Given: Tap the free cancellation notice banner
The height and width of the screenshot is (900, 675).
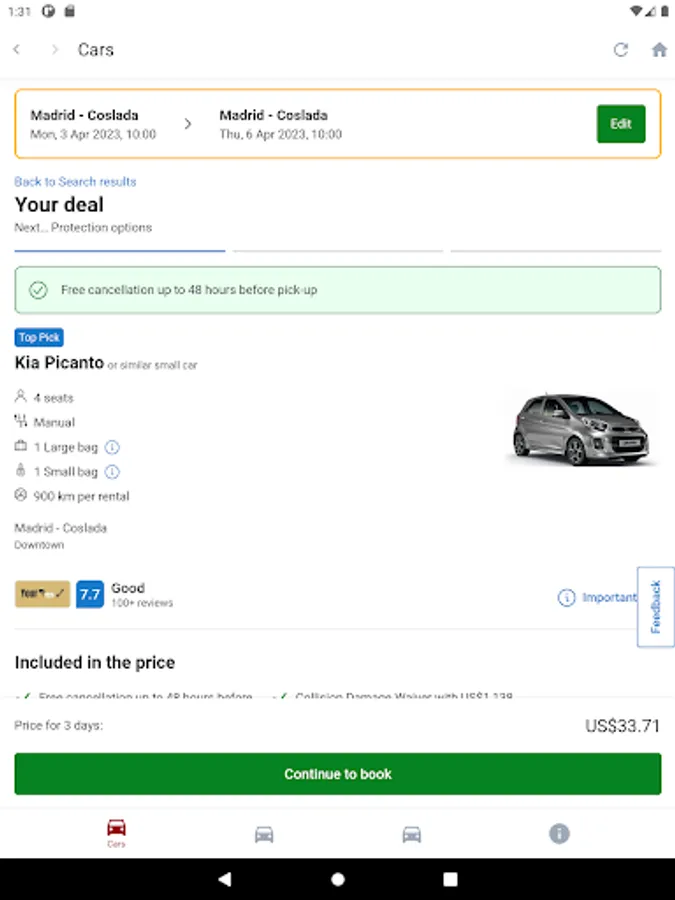Looking at the screenshot, I should 337,290.
